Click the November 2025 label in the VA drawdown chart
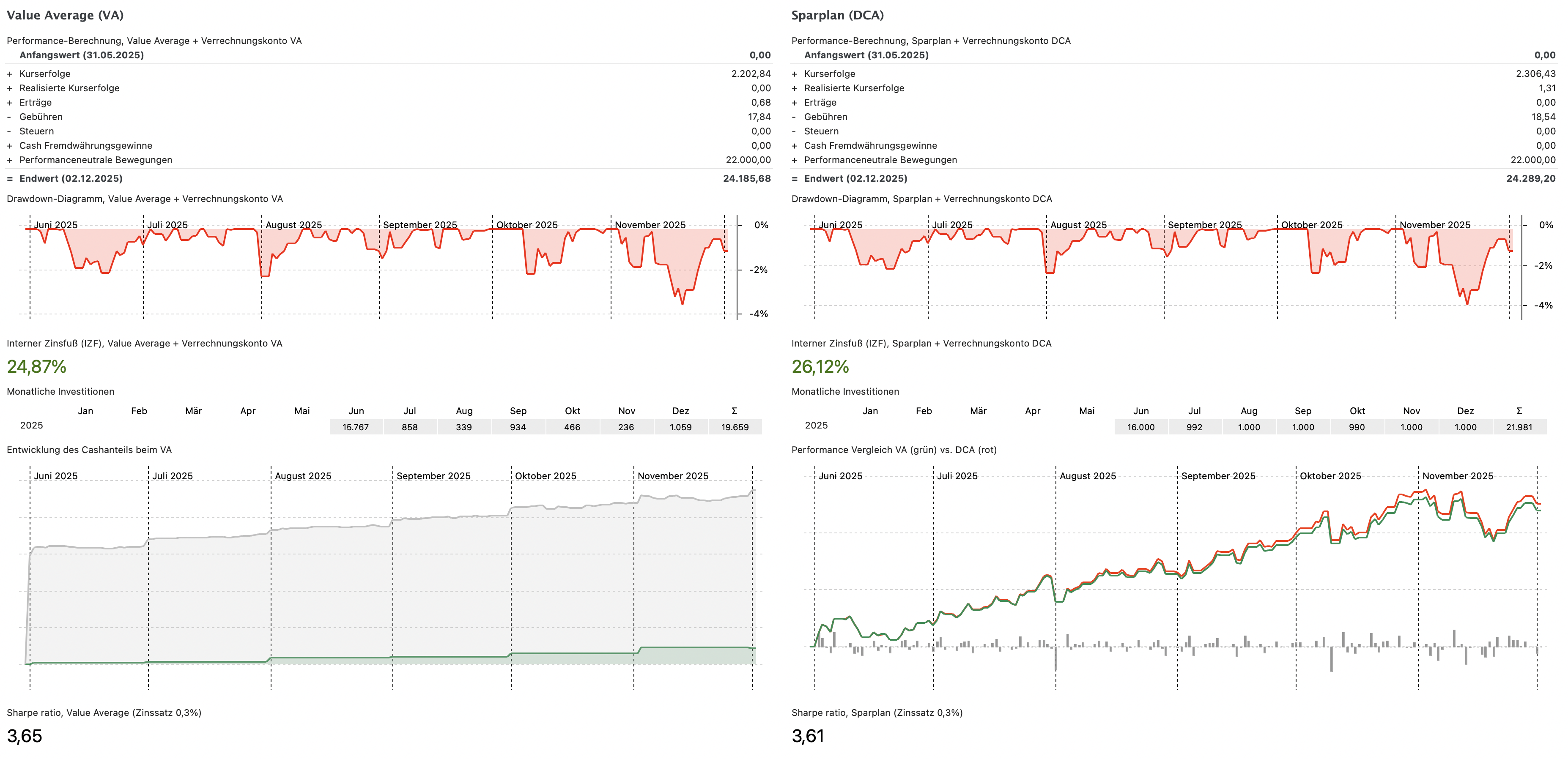Screen dimensions: 1568x759 tap(650, 225)
